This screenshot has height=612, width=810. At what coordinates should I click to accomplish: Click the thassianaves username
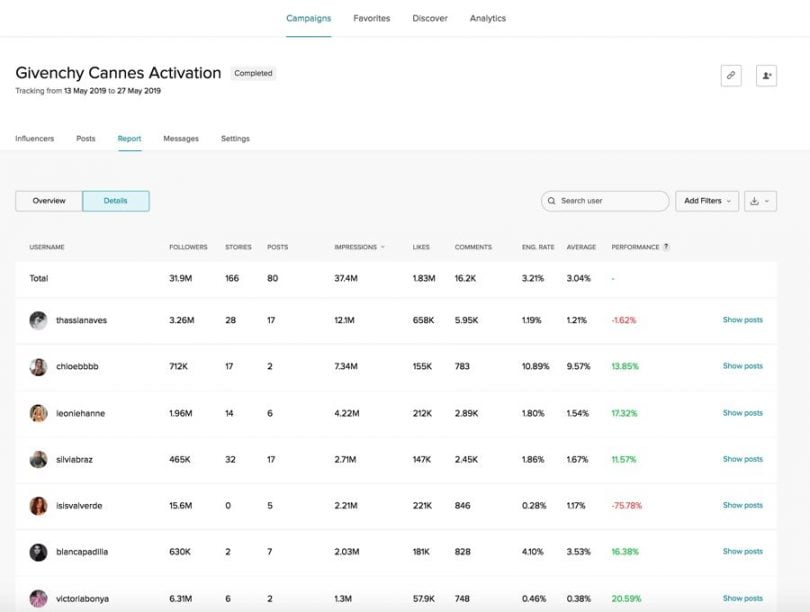click(x=82, y=320)
